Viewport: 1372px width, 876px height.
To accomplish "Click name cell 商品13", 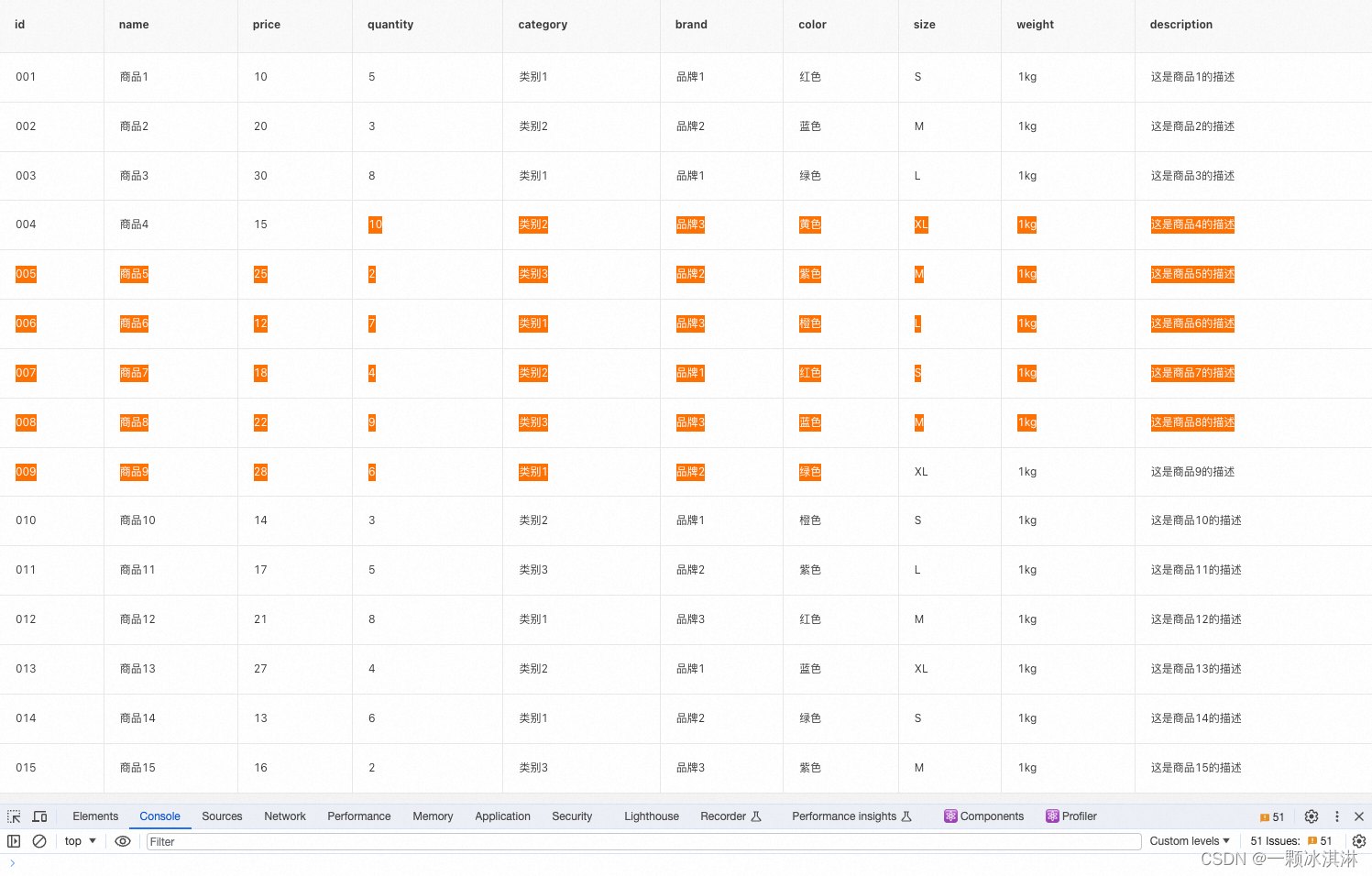I will 137,669.
